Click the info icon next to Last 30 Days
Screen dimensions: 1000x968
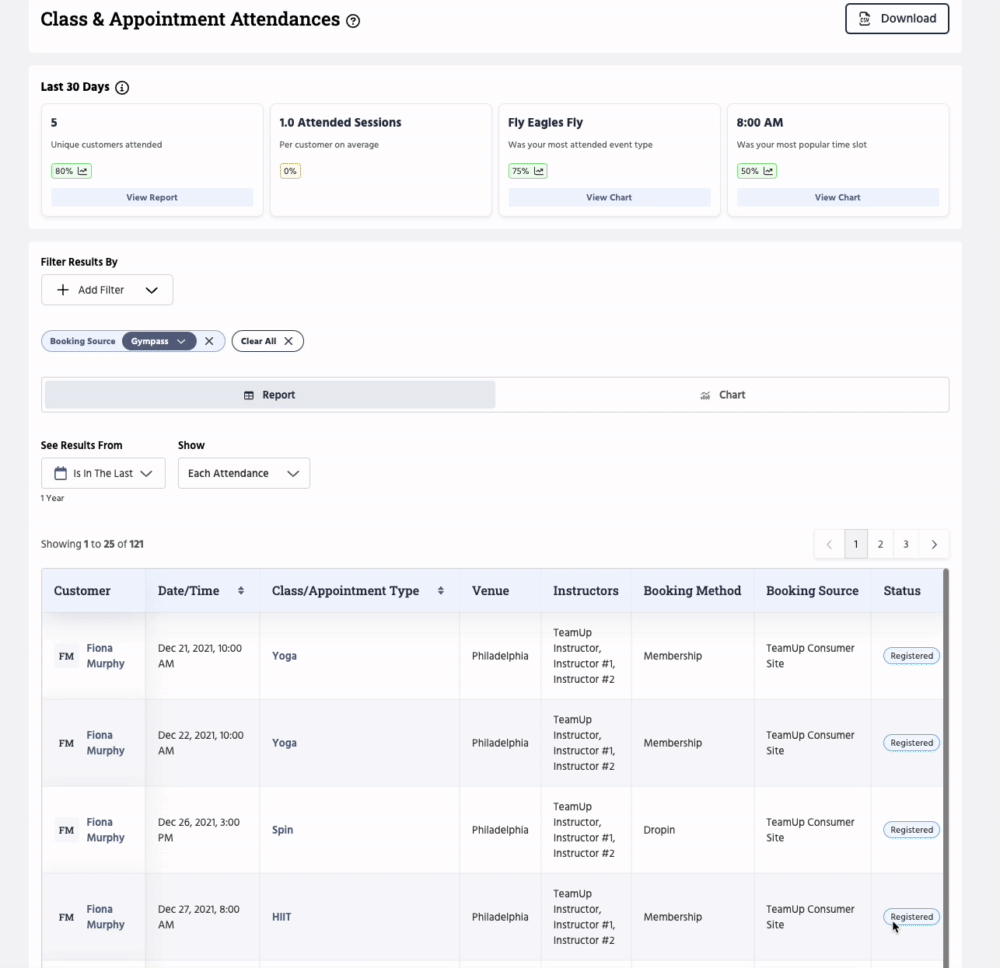coord(122,88)
